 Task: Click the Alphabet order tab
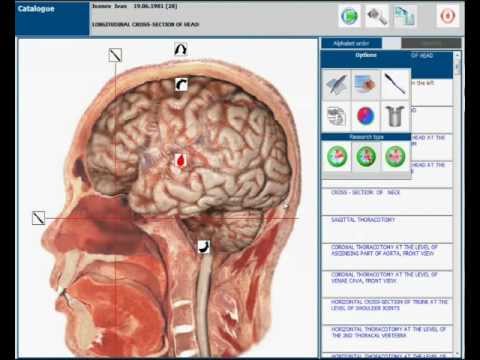351,44
